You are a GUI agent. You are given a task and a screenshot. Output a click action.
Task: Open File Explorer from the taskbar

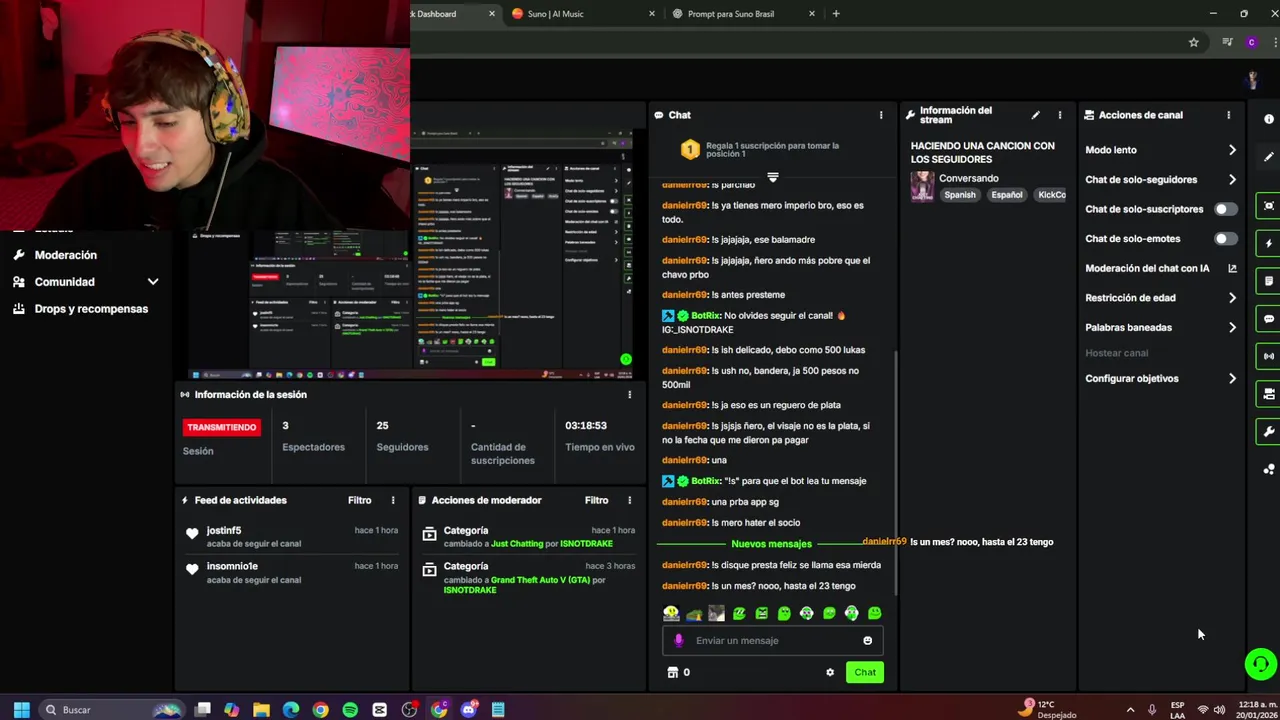tap(261, 710)
